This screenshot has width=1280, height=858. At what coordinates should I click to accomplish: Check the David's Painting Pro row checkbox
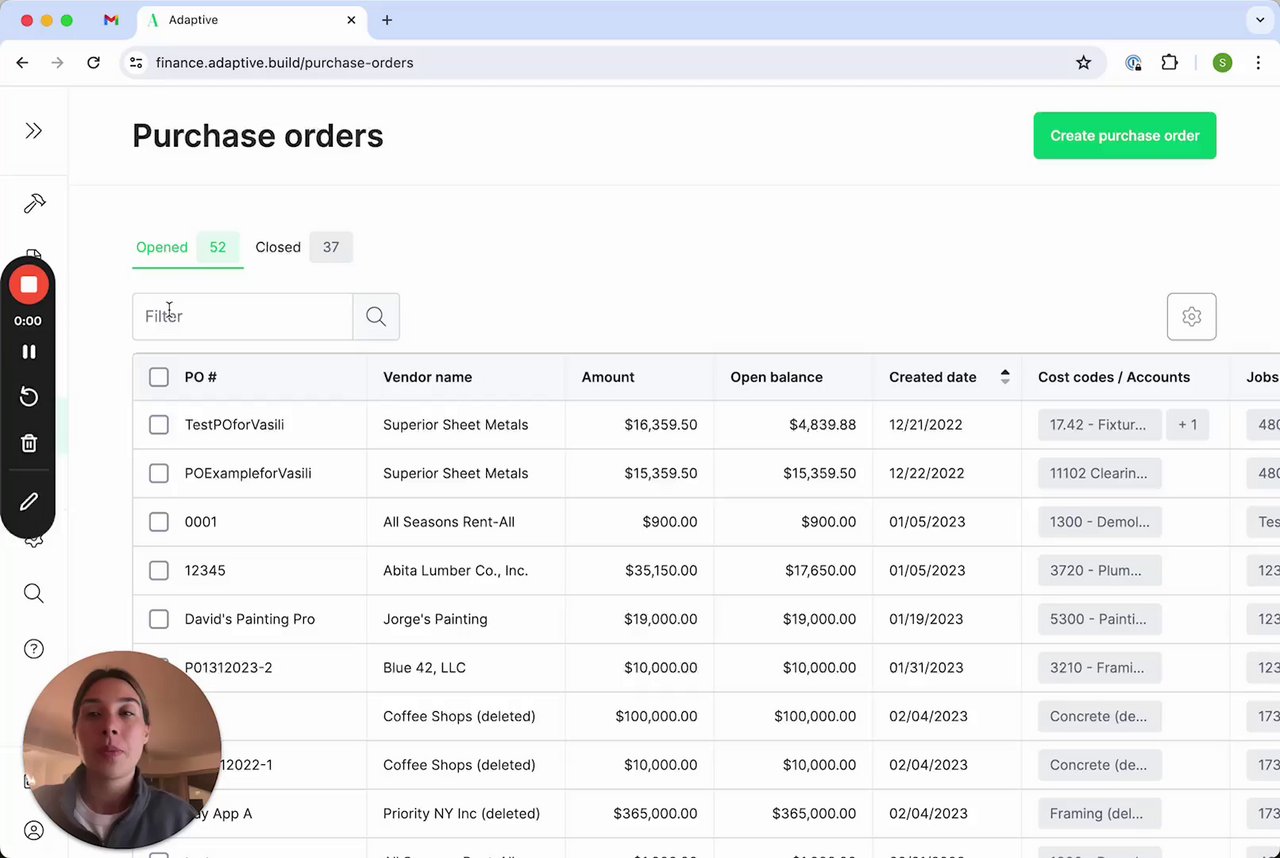point(159,619)
